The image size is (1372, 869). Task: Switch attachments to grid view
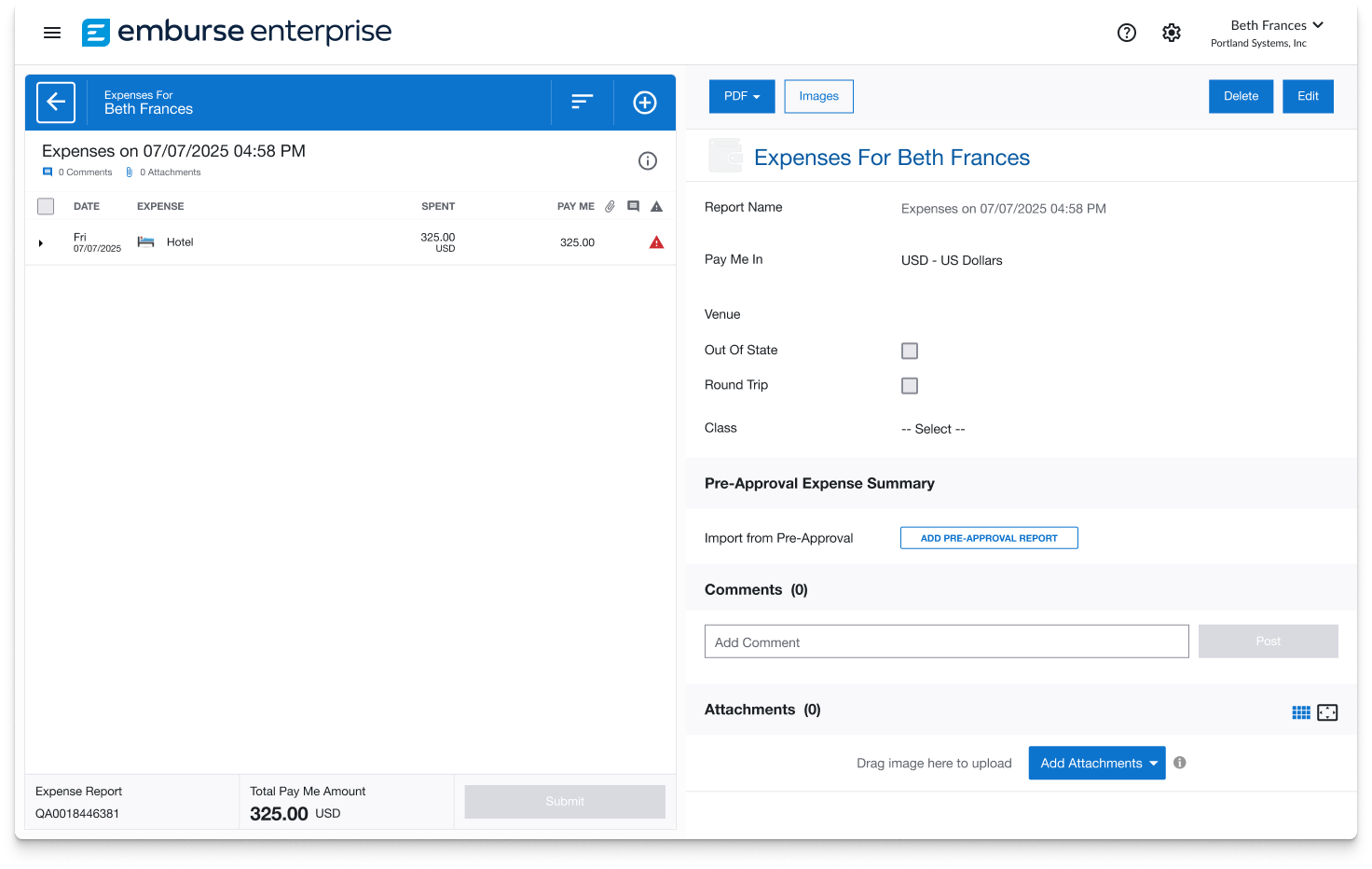coord(1301,711)
